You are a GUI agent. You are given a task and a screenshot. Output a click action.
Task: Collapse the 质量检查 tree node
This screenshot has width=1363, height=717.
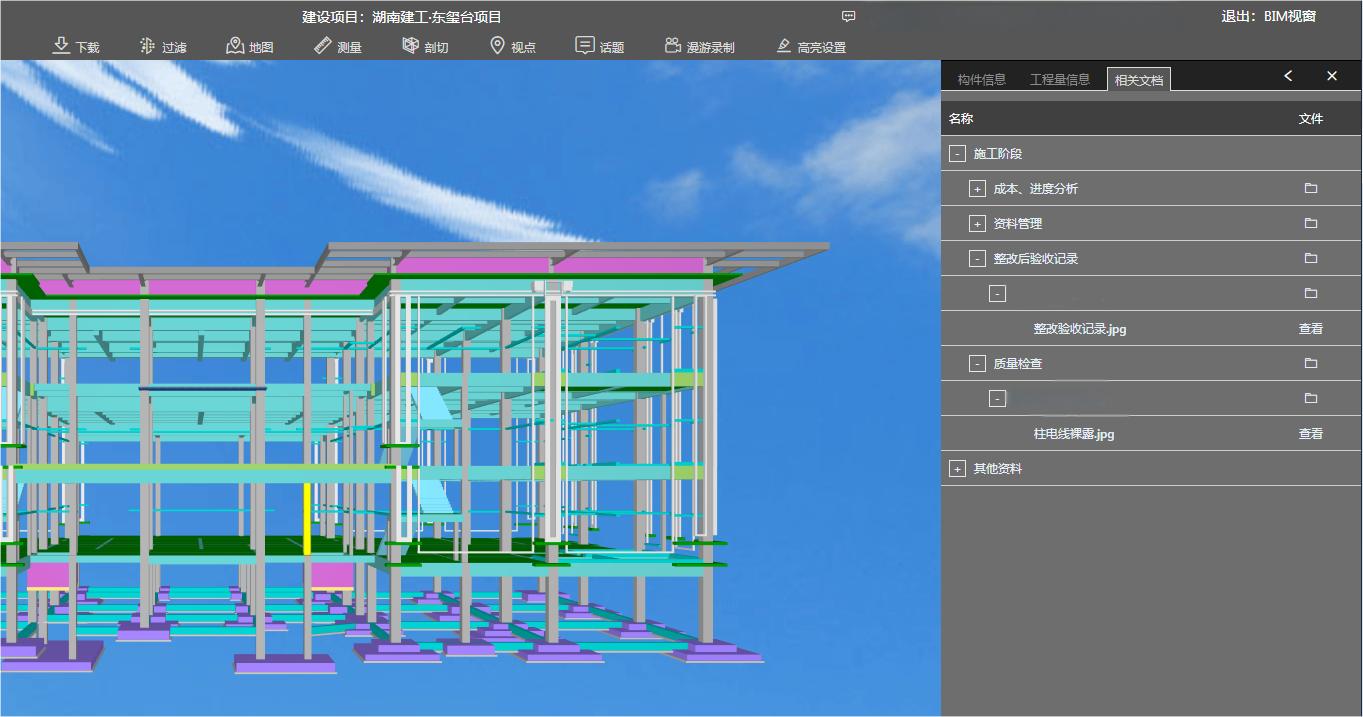point(977,364)
